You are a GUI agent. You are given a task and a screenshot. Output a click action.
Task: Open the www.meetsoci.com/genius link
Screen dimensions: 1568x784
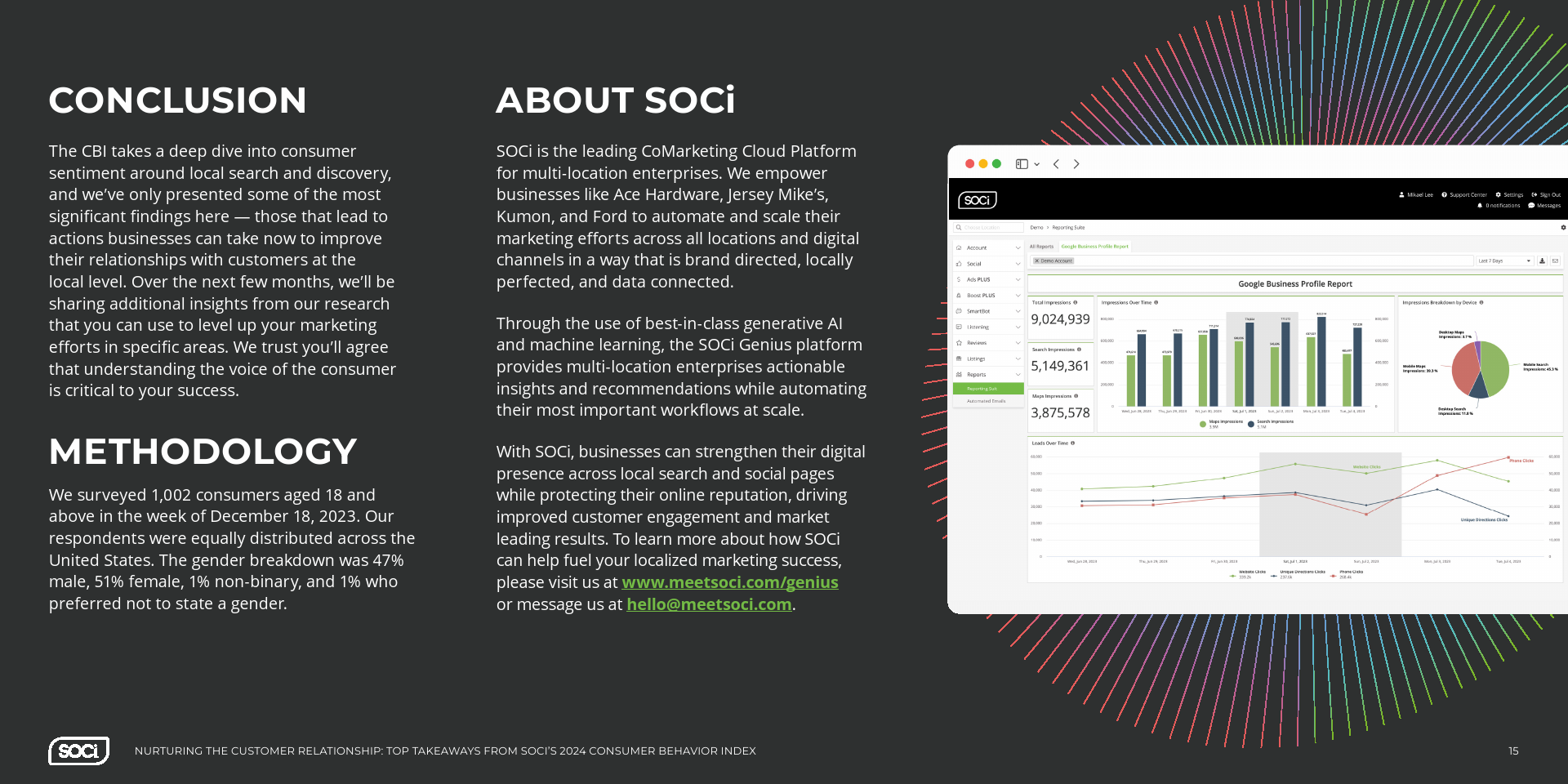(729, 582)
